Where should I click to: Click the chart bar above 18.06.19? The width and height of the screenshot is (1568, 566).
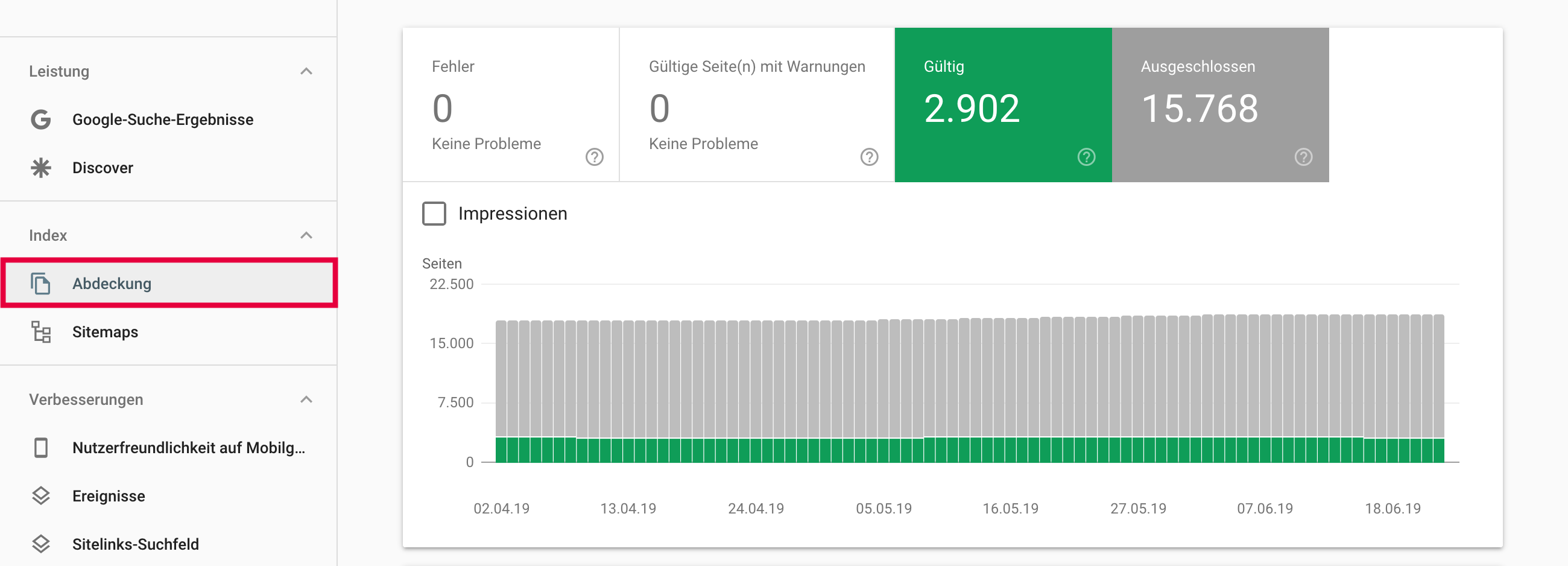click(1393, 390)
